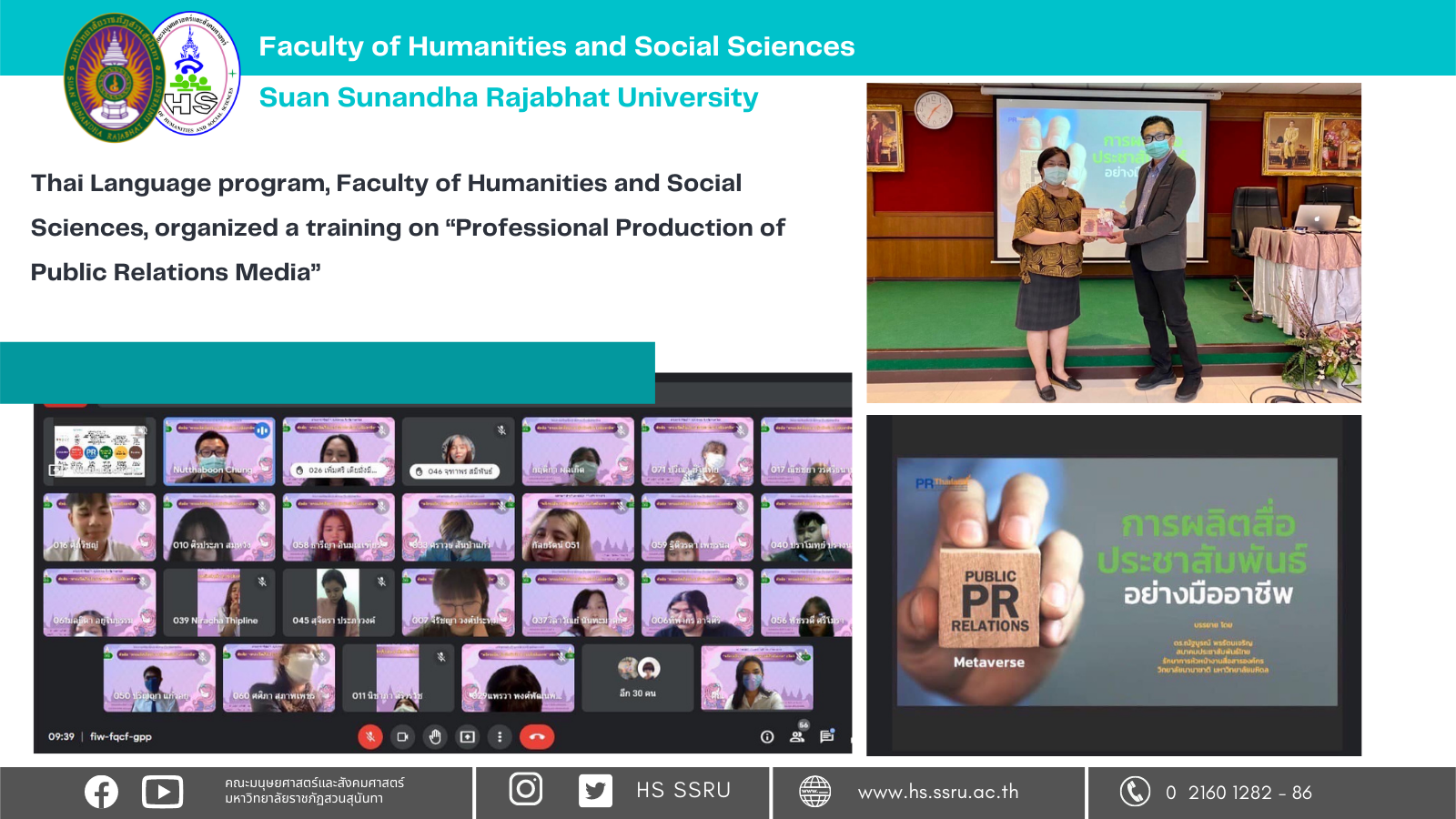The height and width of the screenshot is (819, 1456).
Task: Click the Facebook icon in the footer
Action: pyautogui.click(x=101, y=792)
